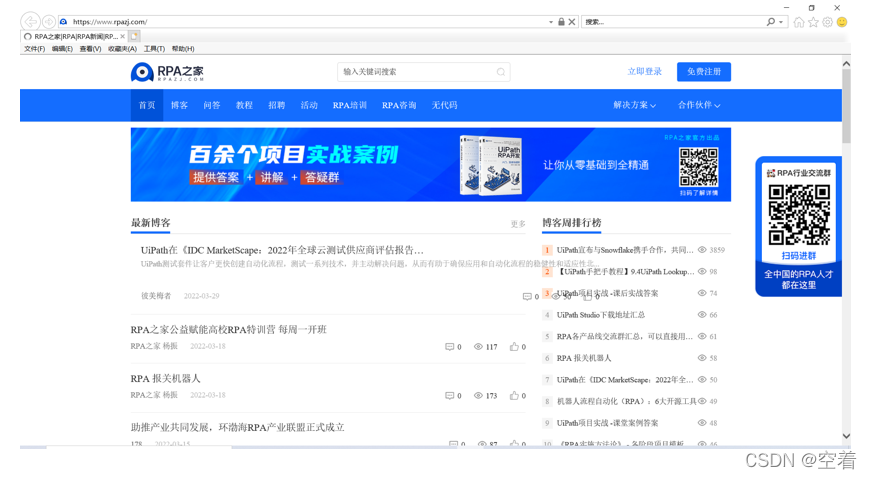Open the favorites star icon

click(814, 22)
